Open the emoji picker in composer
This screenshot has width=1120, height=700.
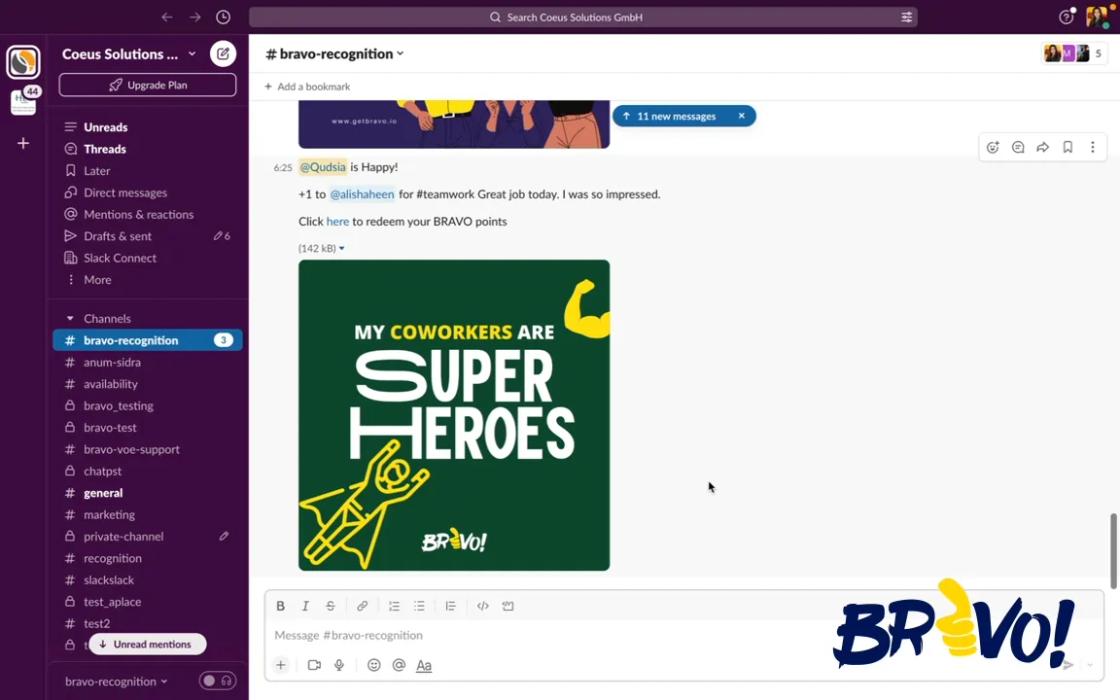coord(374,665)
